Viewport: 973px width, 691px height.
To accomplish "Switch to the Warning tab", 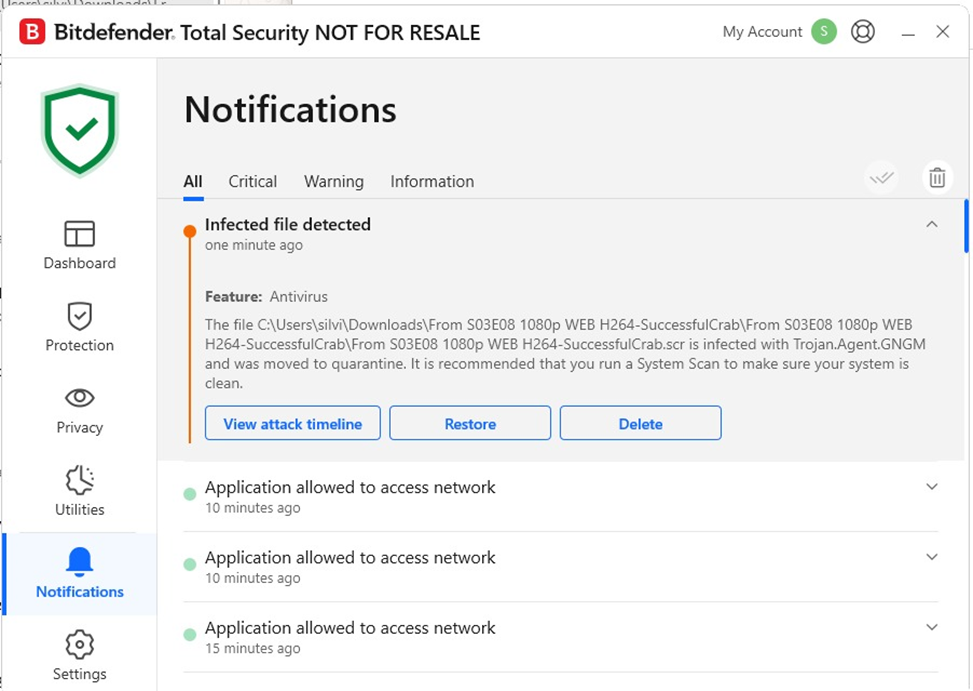I will (334, 181).
